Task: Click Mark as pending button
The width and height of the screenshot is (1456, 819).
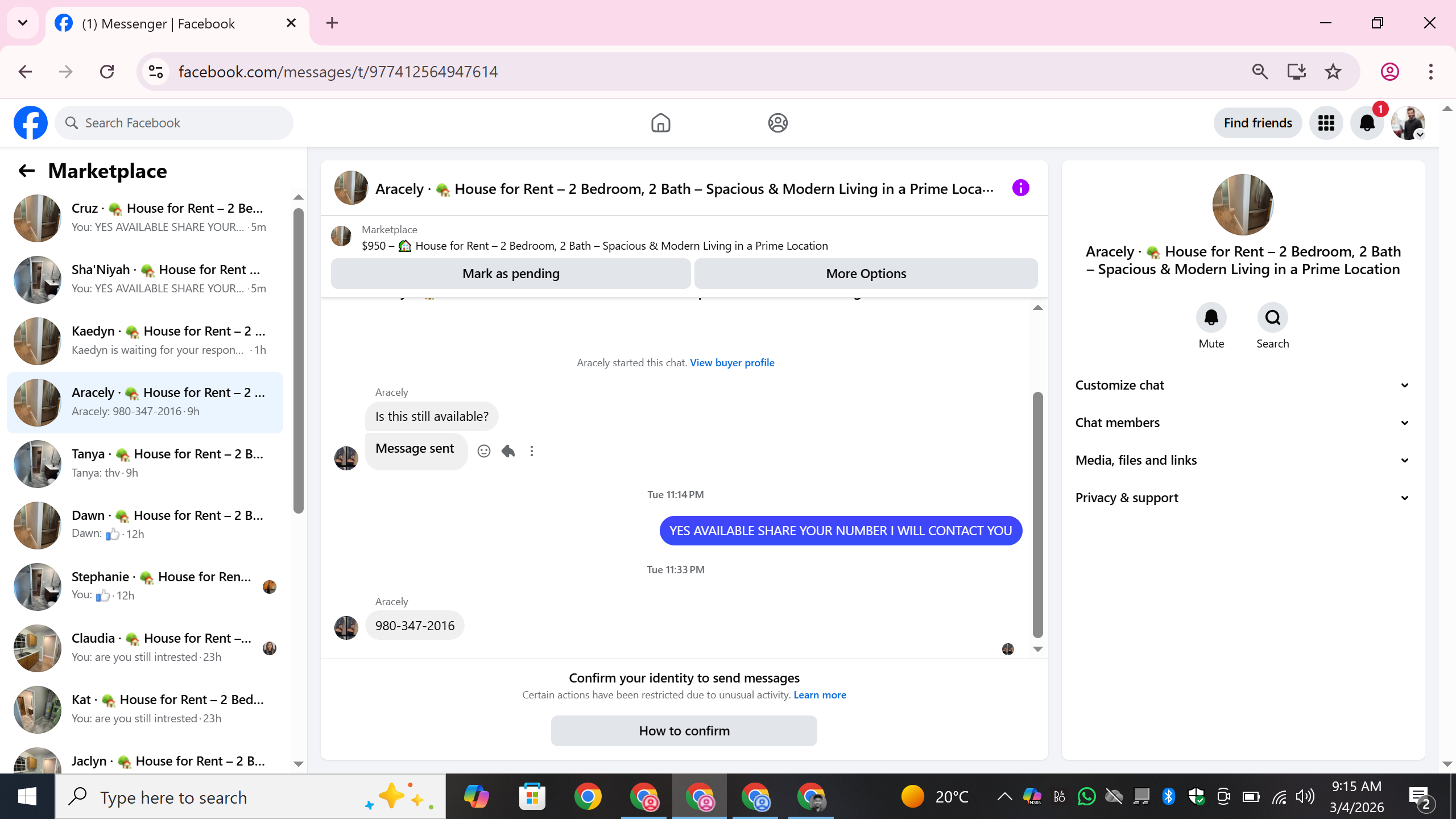Action: click(510, 274)
